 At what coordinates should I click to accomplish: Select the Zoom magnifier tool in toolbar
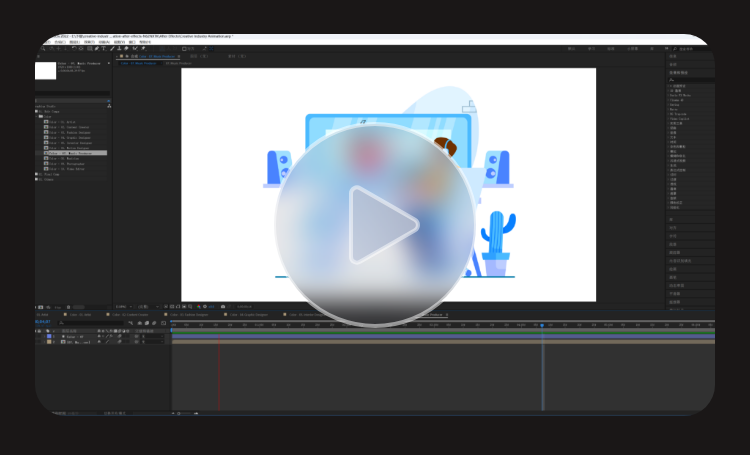[x=43, y=49]
